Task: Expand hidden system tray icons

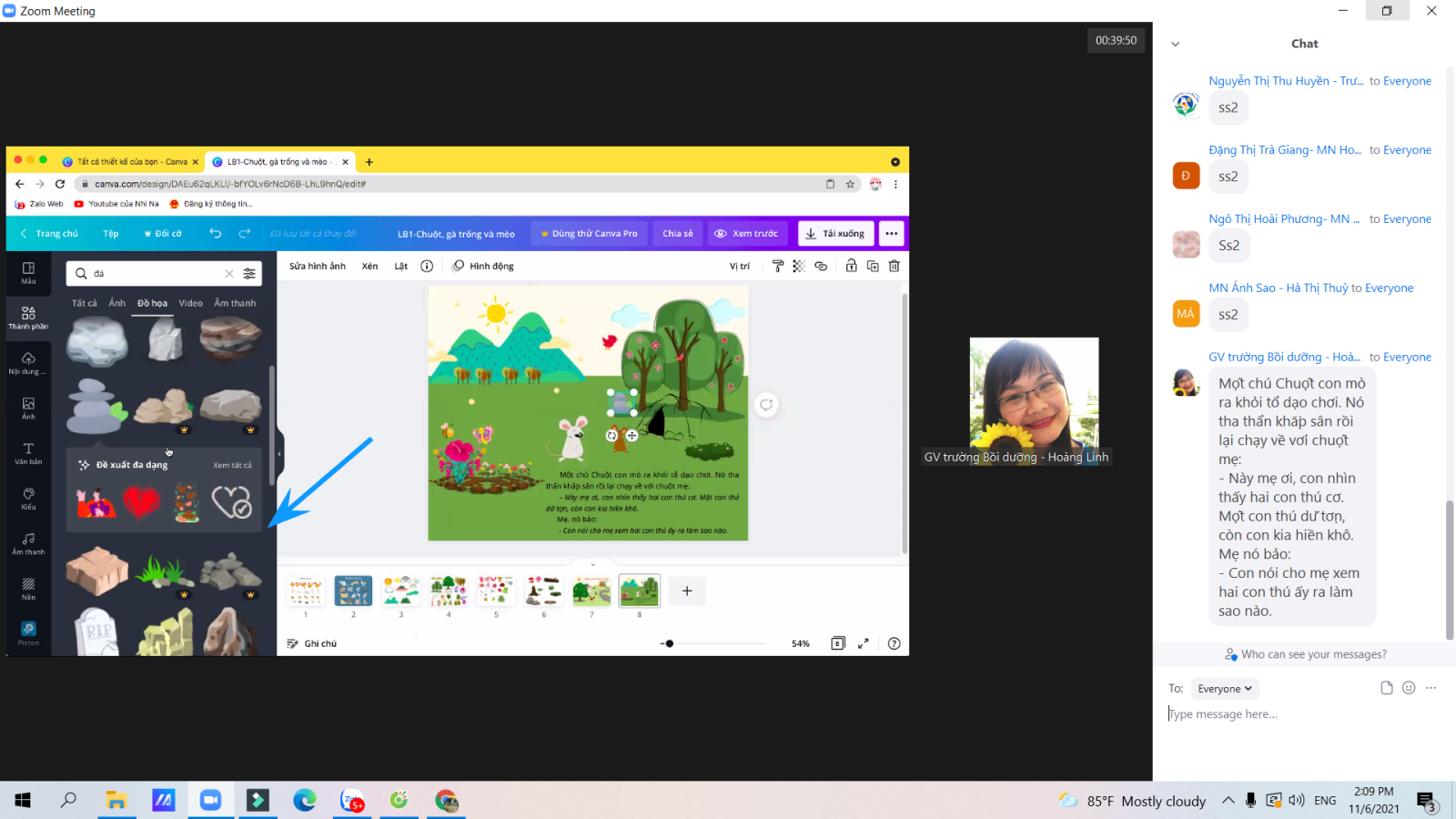Action: [1228, 801]
